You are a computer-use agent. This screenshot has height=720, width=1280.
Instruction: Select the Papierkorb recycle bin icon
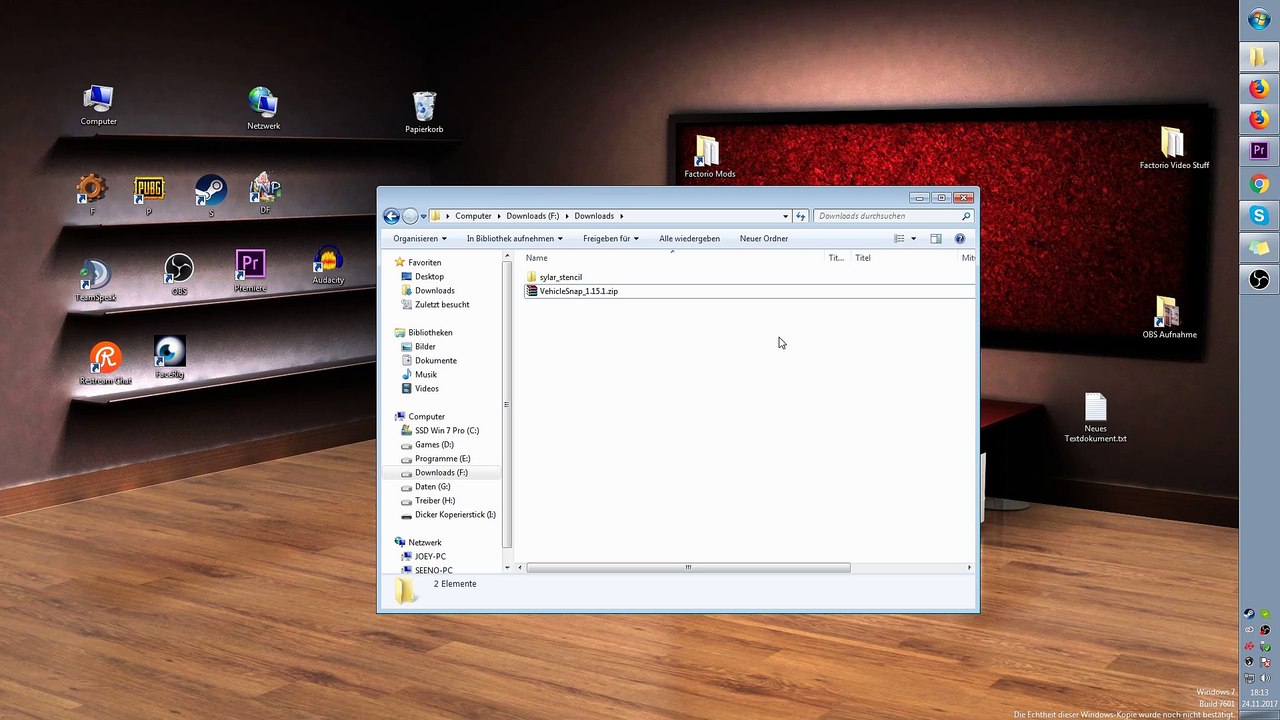click(x=424, y=112)
